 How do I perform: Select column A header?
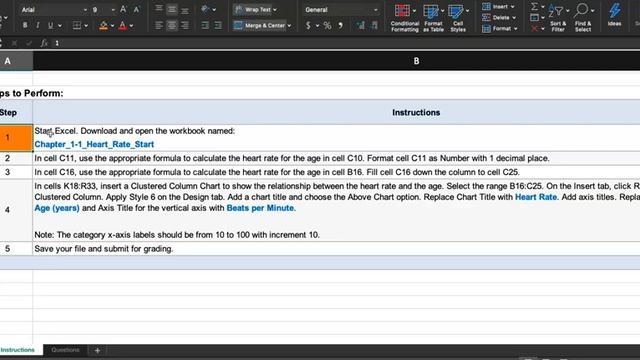click(16, 61)
